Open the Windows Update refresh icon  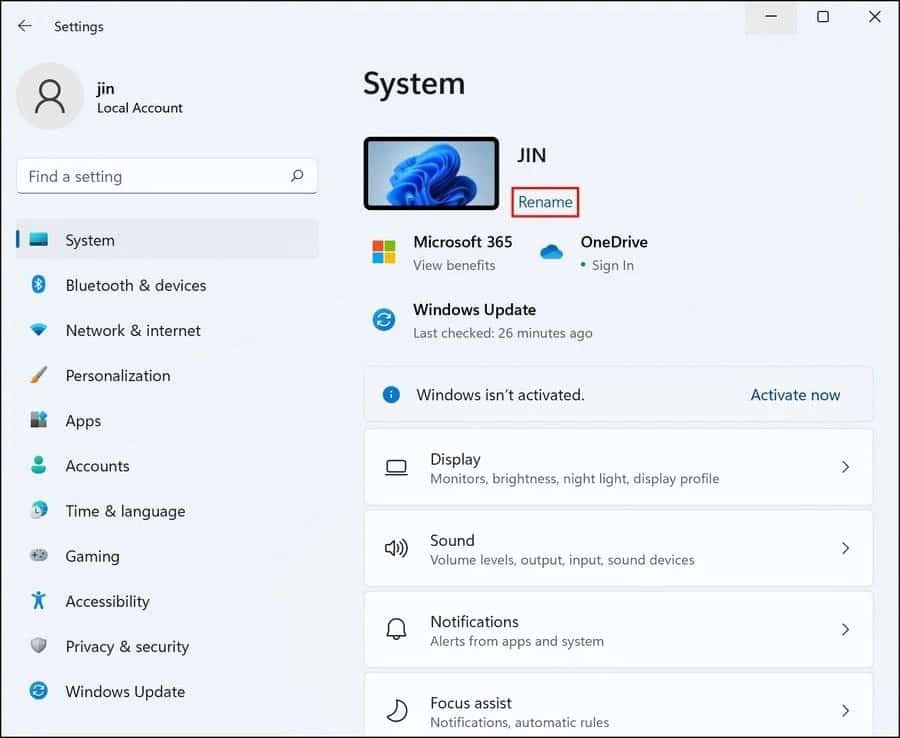coord(383,320)
